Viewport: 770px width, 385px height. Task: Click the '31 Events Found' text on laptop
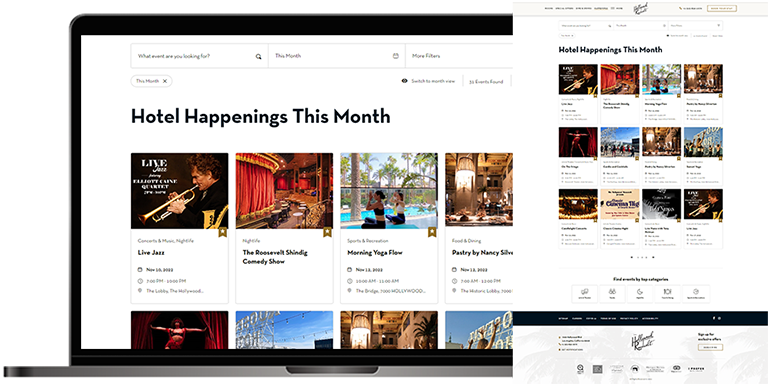(x=486, y=82)
